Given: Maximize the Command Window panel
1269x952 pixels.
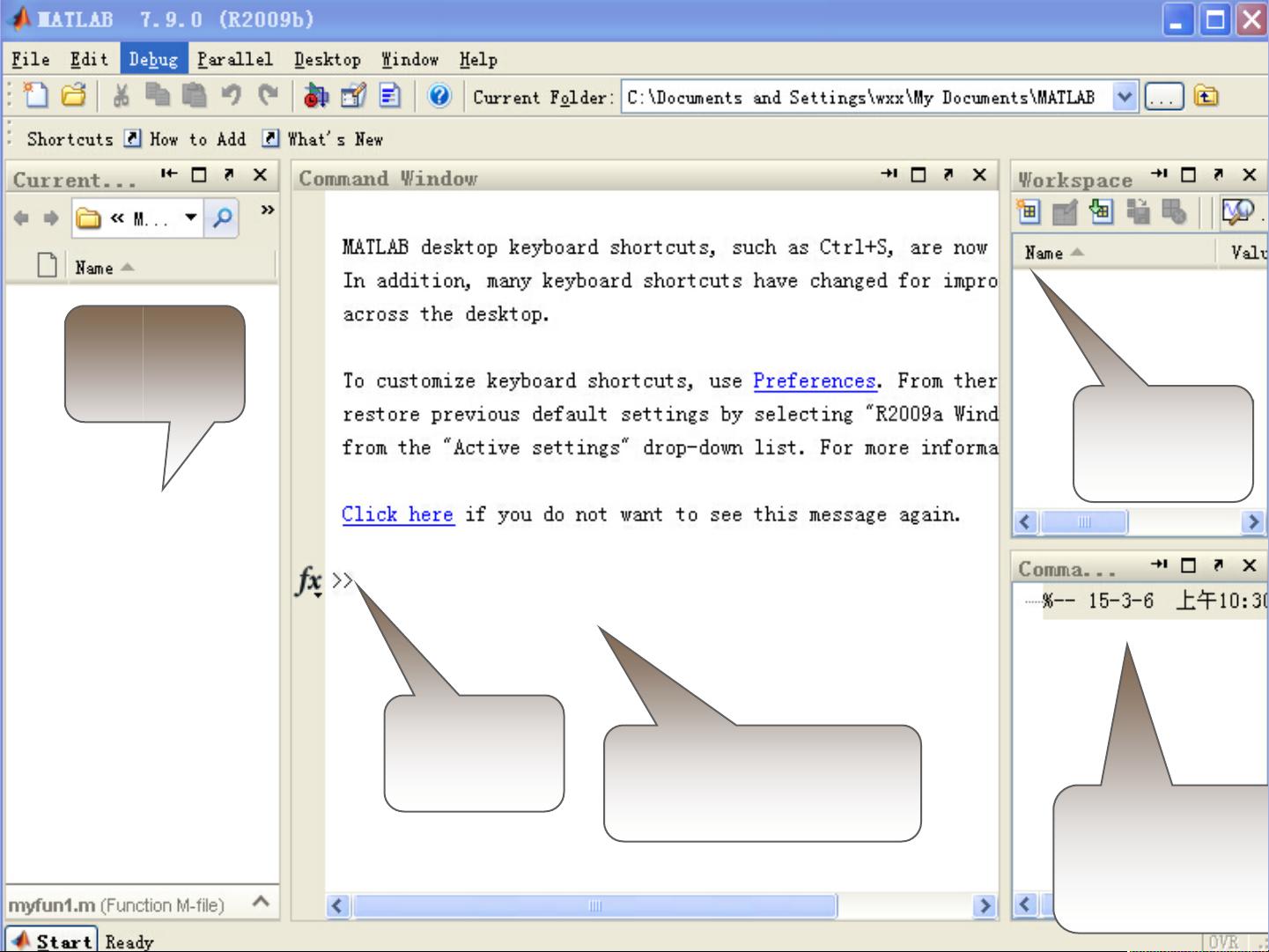Looking at the screenshot, I should pos(919,174).
